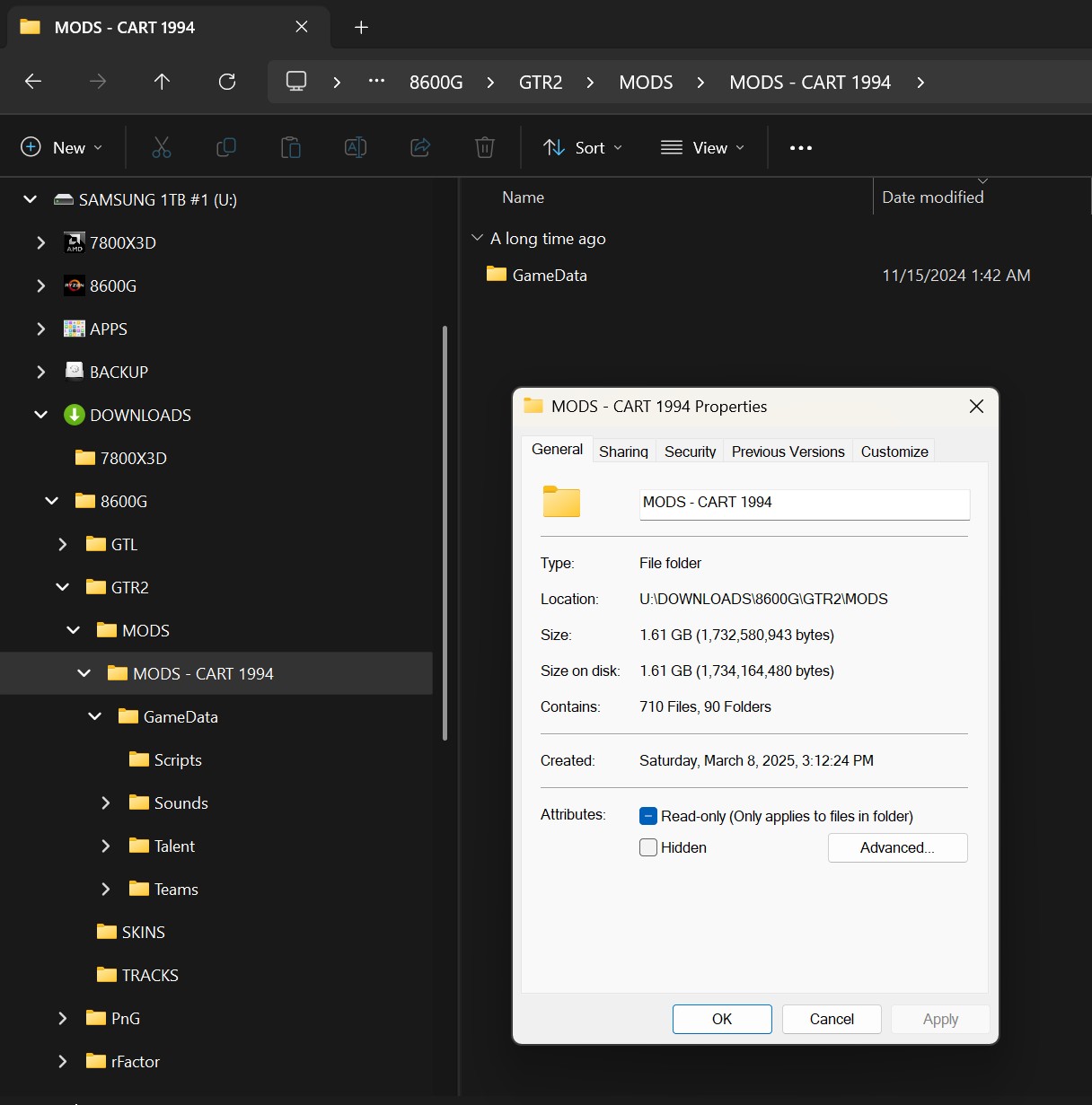
Task: Click the Rename icon in toolbar
Action: point(356,147)
